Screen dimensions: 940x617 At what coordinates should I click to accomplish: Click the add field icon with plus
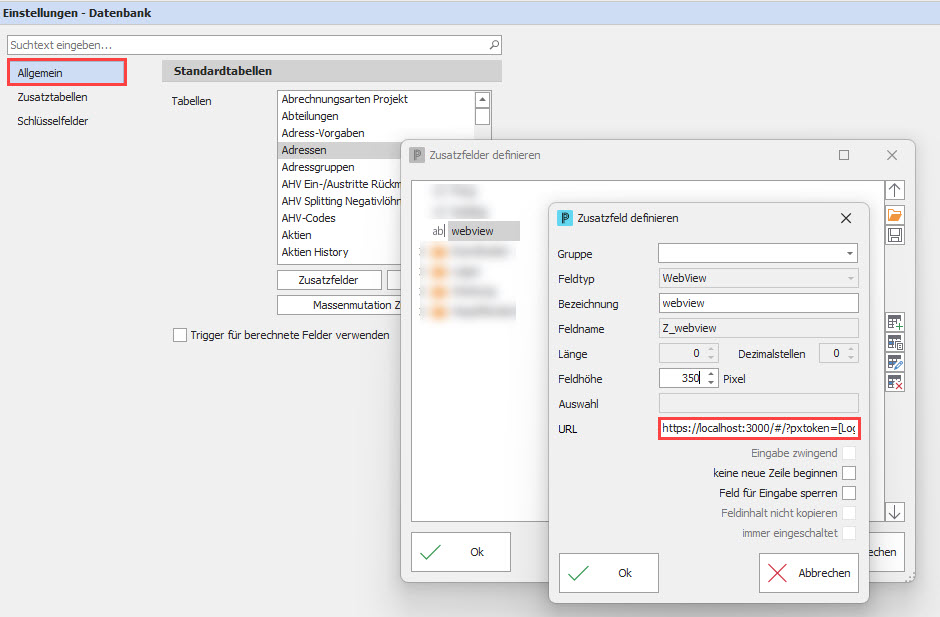coord(895,322)
